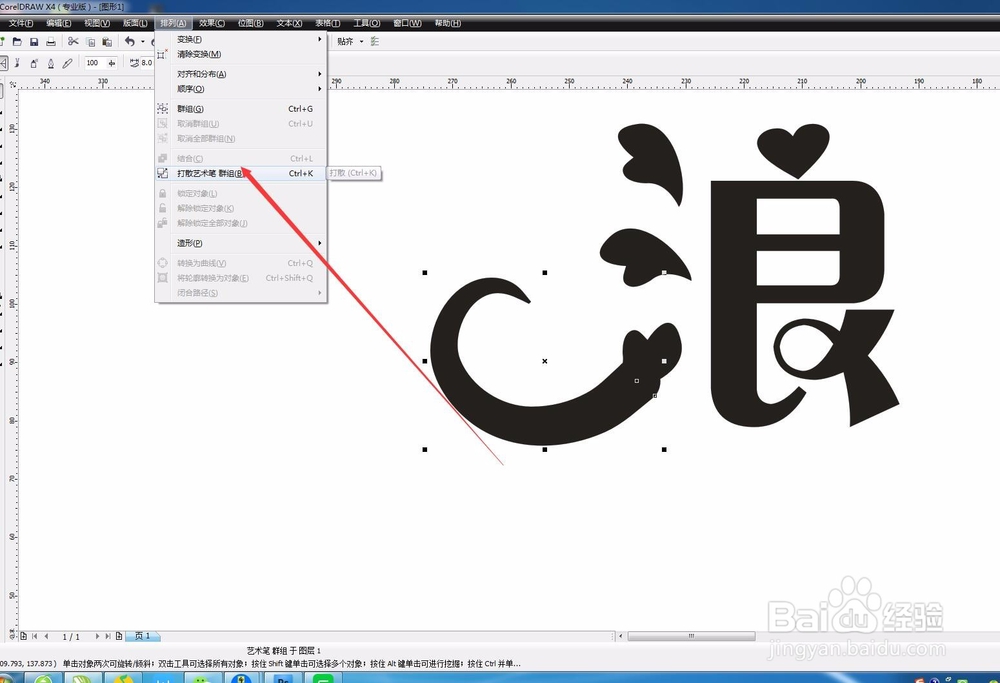Viewport: 1000px width, 683px height.
Task: Go to first page navigation arrow
Action: click(35, 636)
